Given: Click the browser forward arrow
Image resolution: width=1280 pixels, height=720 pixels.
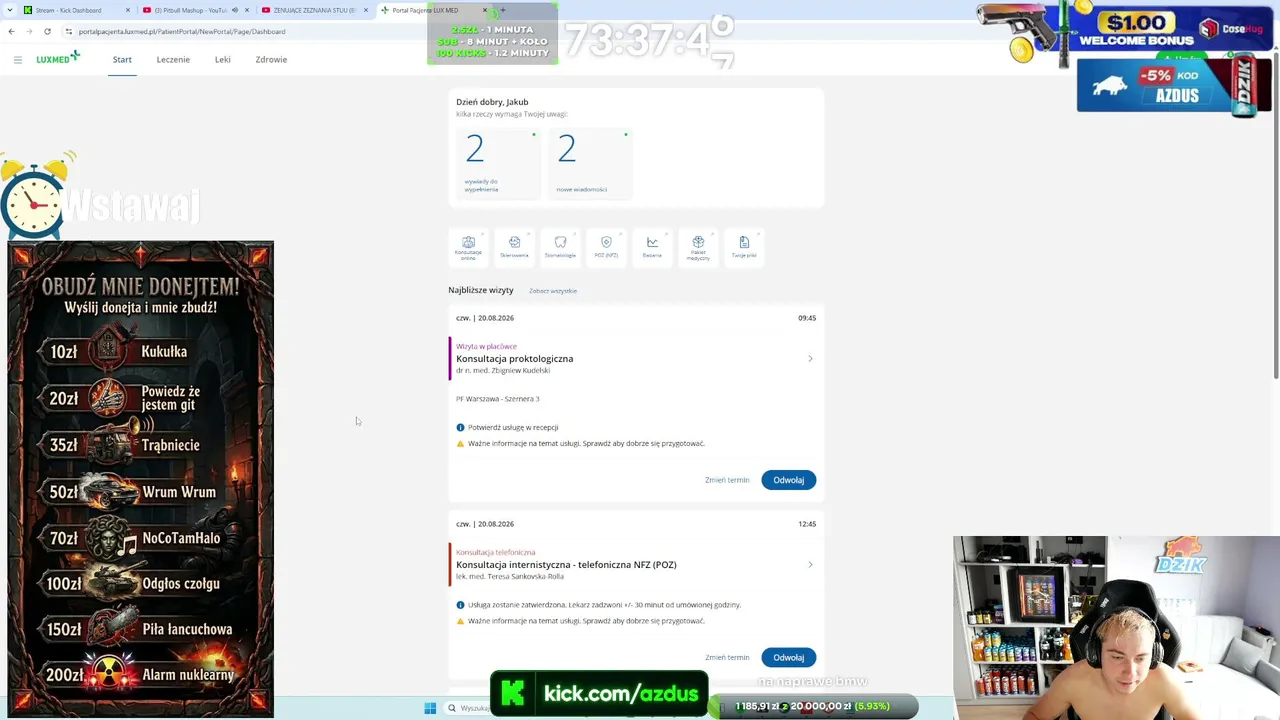Looking at the screenshot, I should [29, 31].
